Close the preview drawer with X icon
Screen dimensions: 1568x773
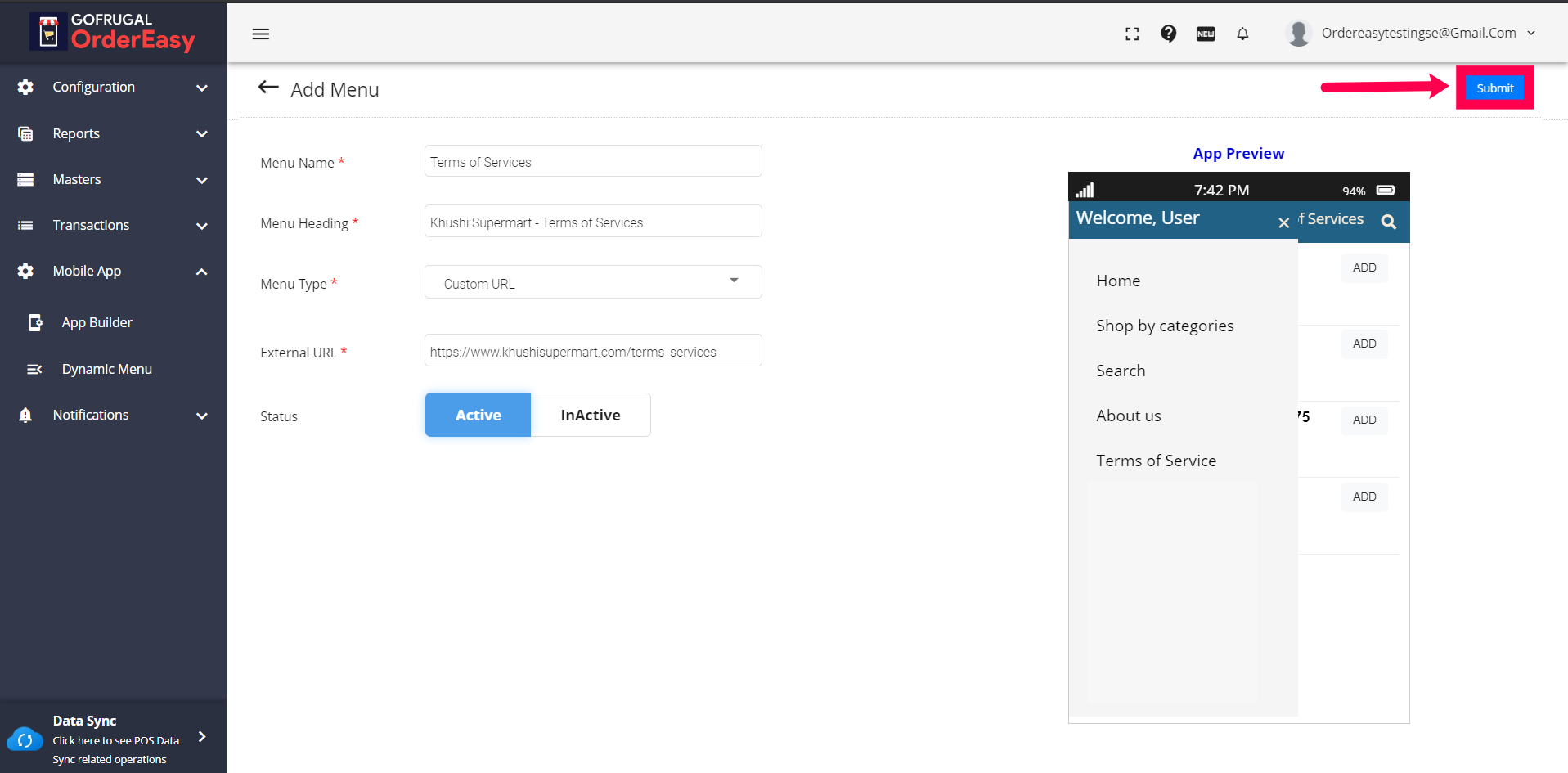(1284, 222)
